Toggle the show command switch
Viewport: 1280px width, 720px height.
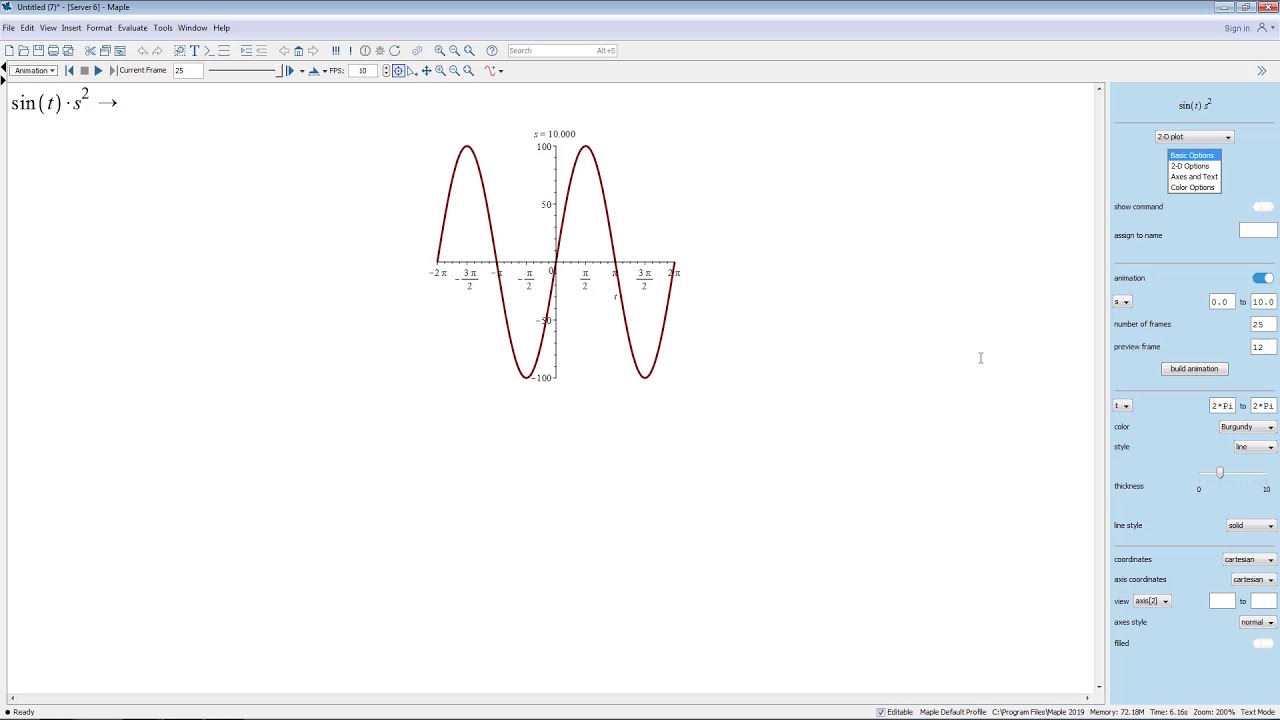(x=1263, y=207)
